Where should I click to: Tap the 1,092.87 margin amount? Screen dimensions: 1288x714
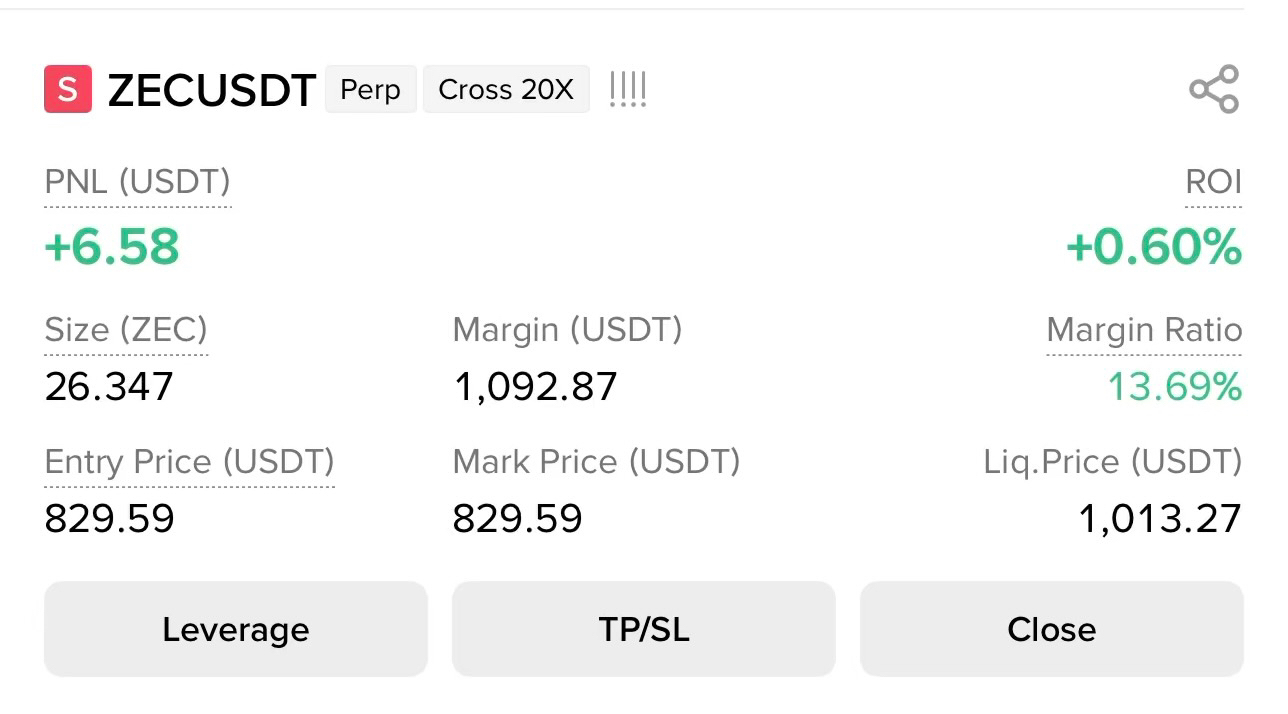coord(535,386)
